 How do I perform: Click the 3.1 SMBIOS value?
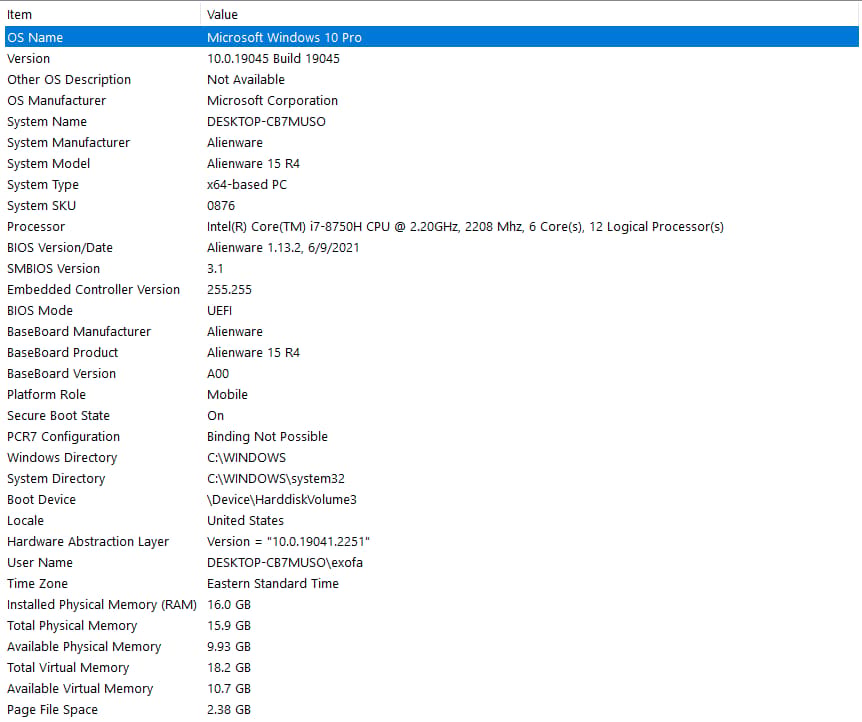(215, 268)
